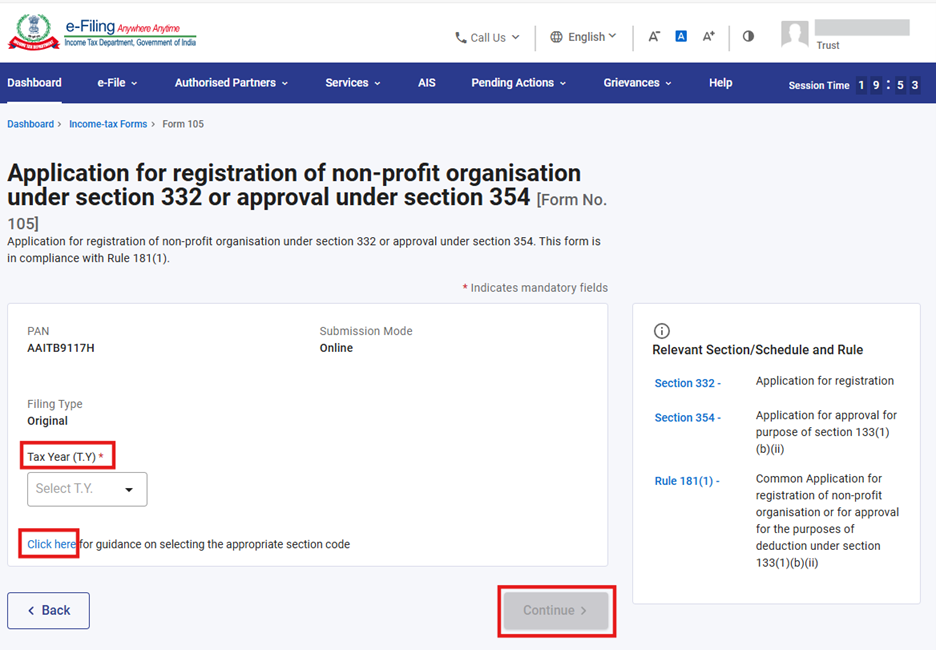Click the e-Filing portal logo

click(x=102, y=33)
